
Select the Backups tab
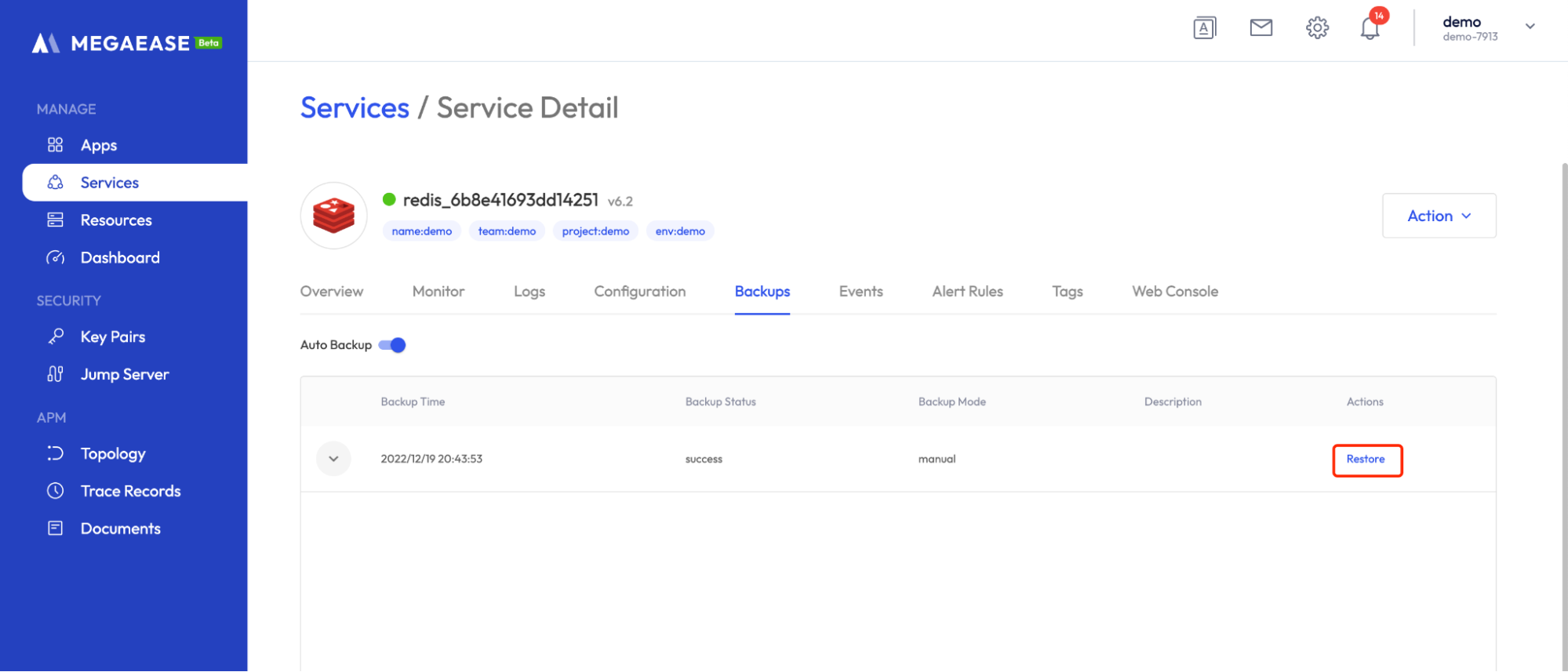(762, 292)
